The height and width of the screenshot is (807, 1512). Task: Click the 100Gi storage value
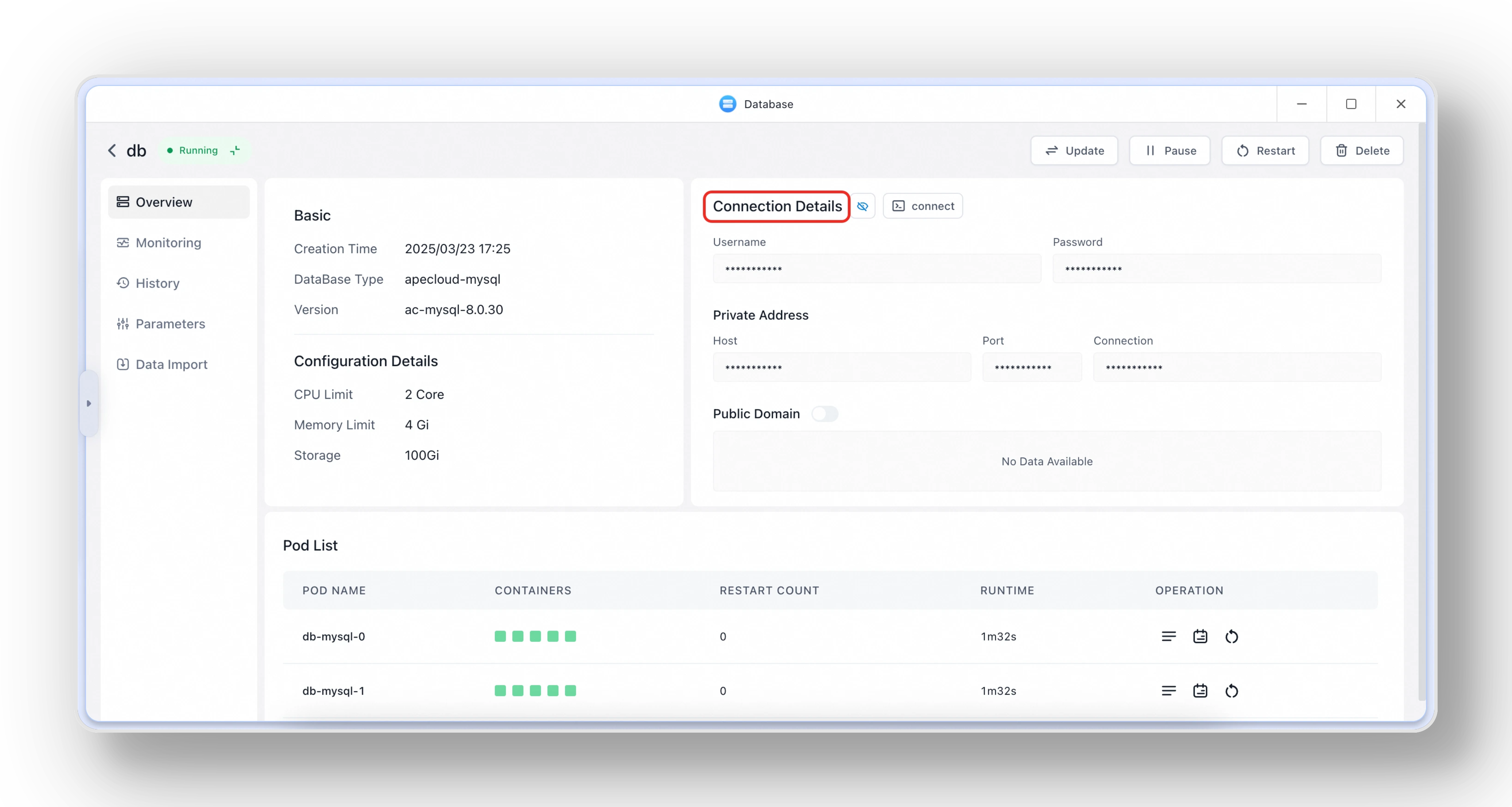422,455
